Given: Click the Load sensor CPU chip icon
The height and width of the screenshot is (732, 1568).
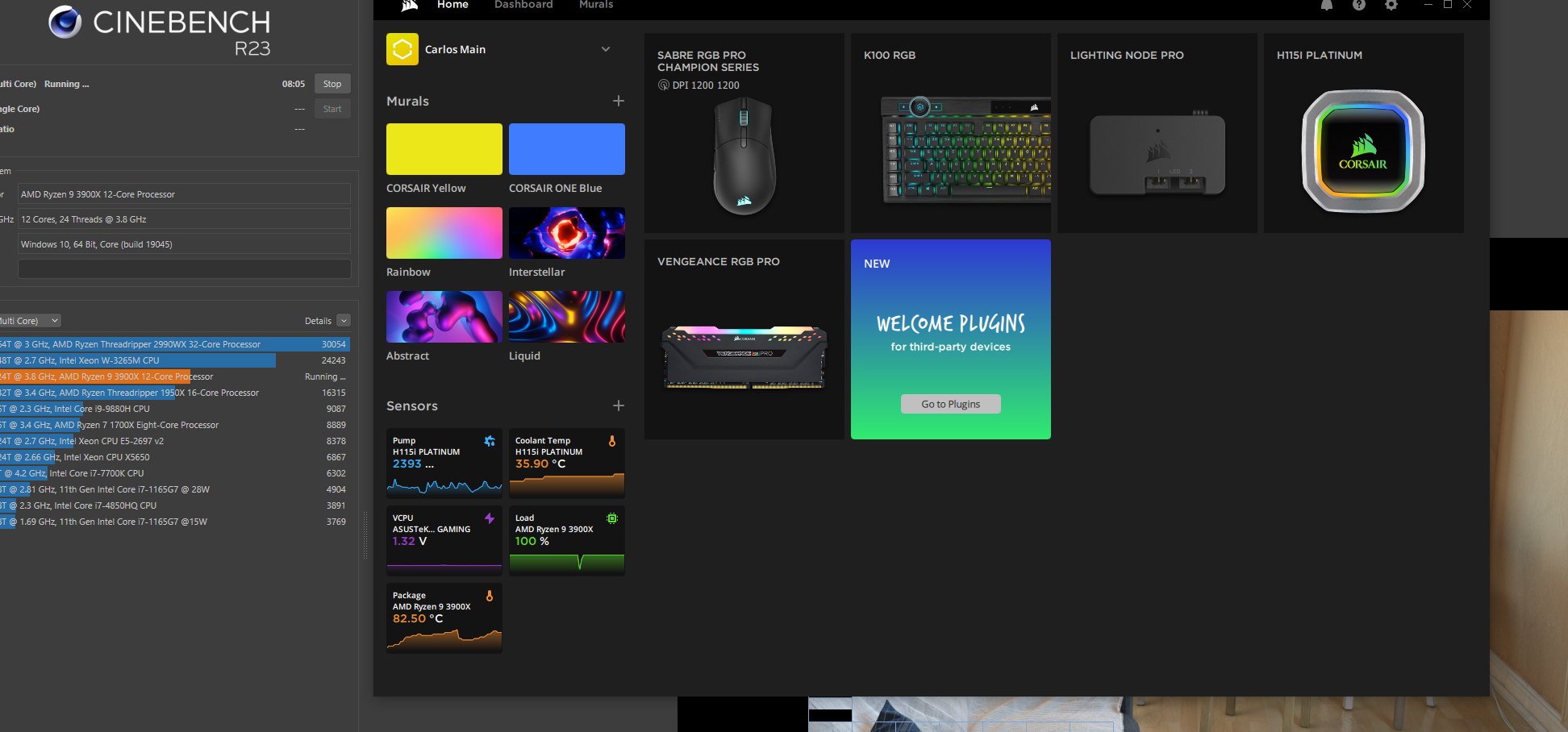Looking at the screenshot, I should click(x=612, y=518).
